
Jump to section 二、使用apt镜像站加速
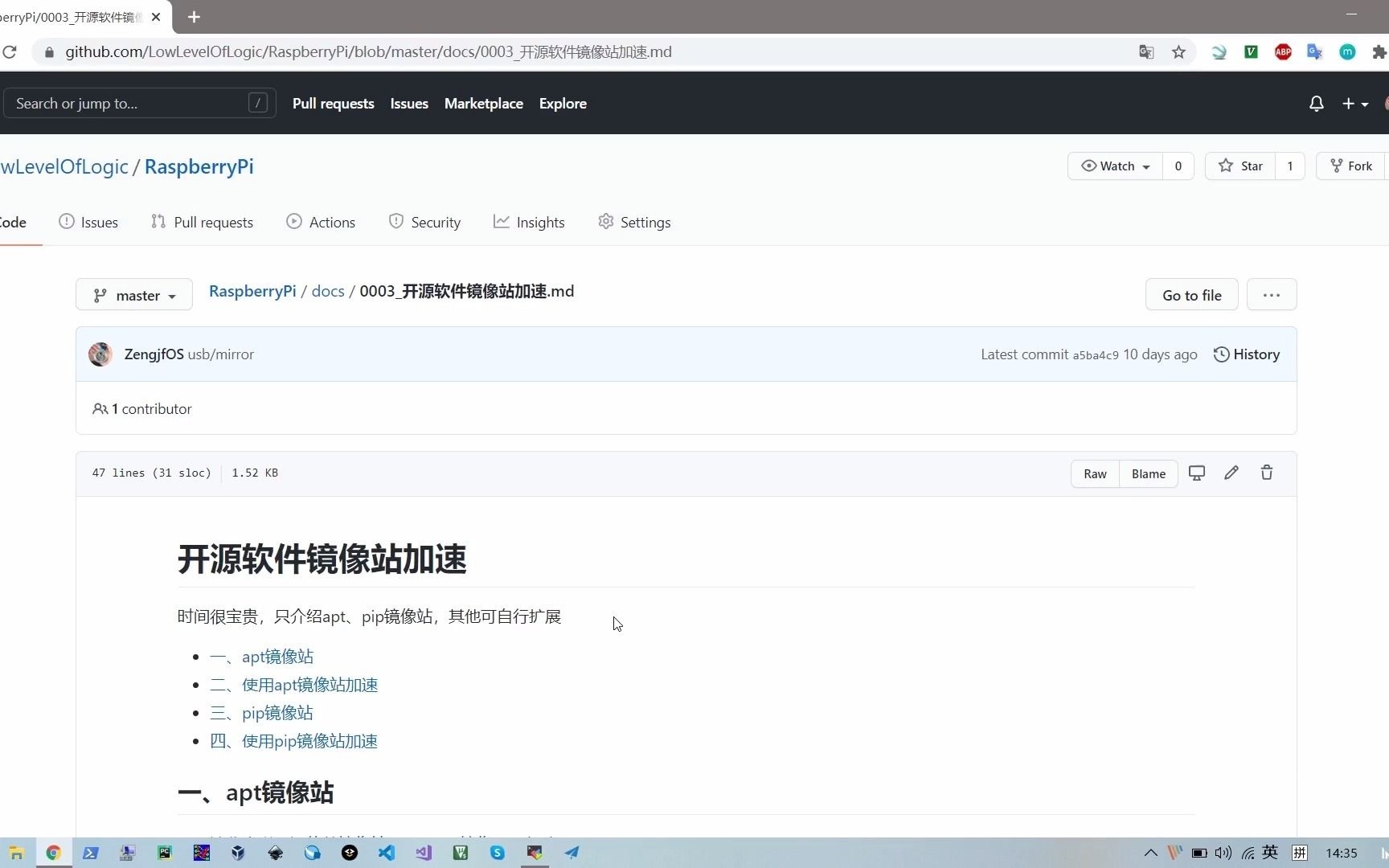(x=293, y=685)
